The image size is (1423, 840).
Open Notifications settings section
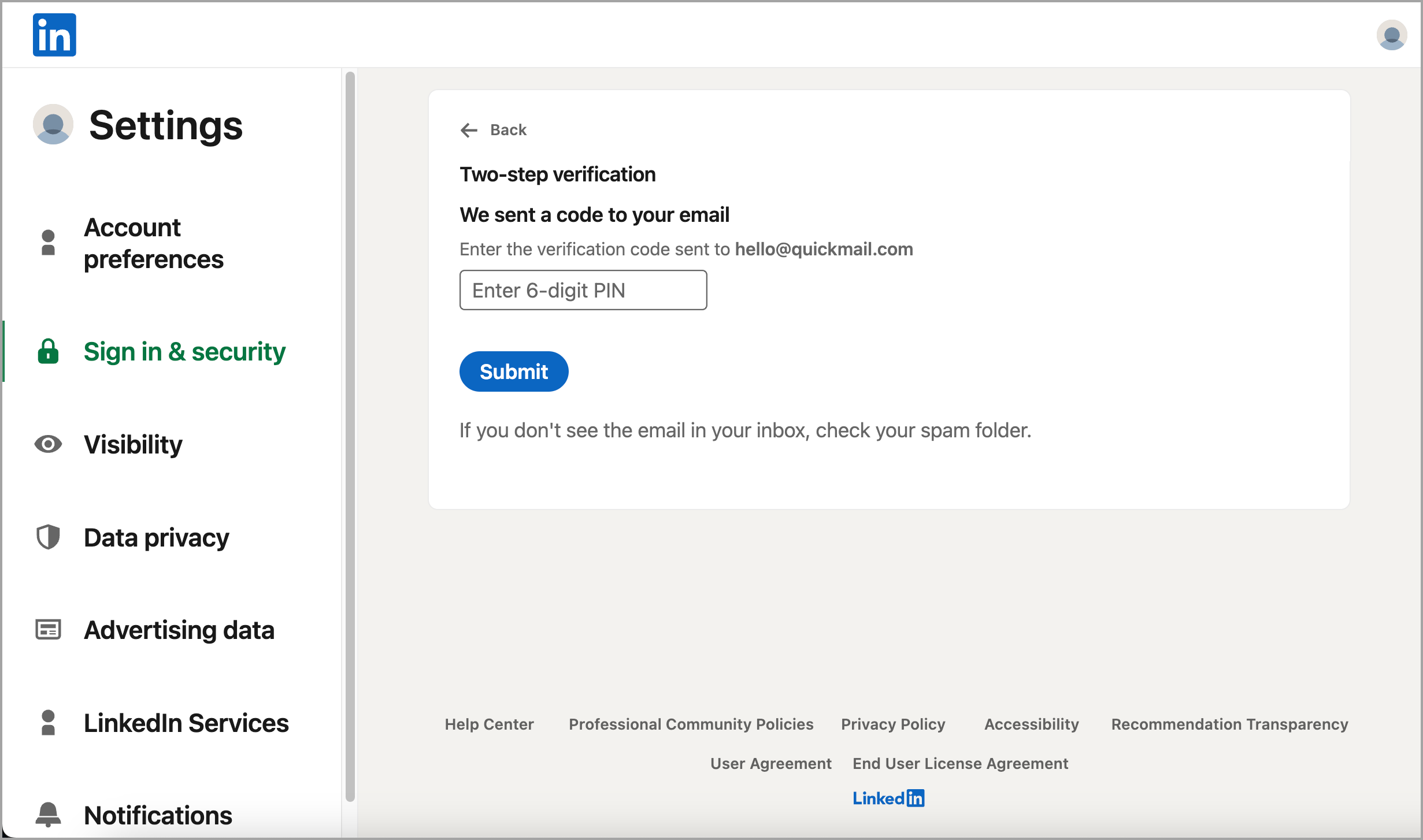(158, 815)
